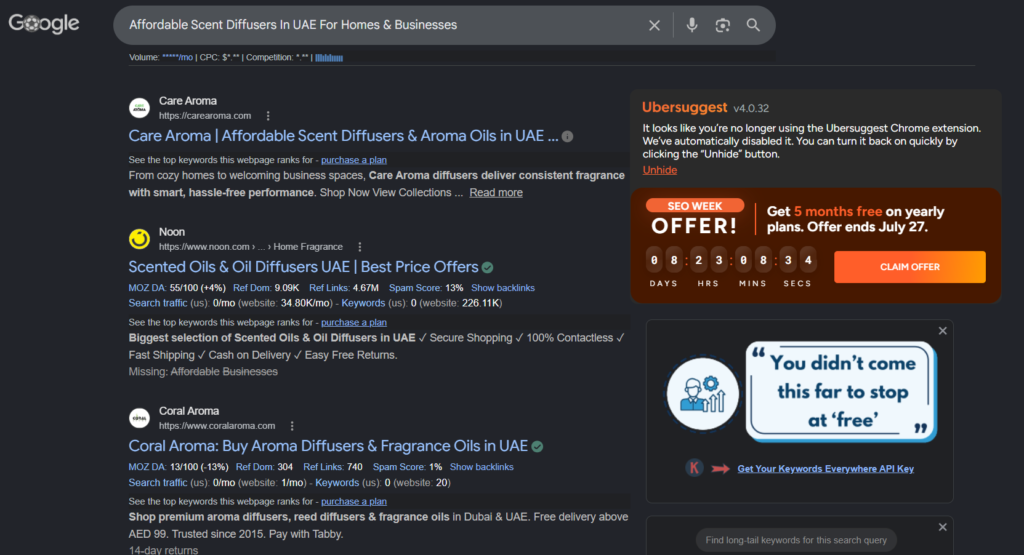The image size is (1024, 555).
Task: Click Get Your Keywords Everywhere API Key
Action: point(825,469)
